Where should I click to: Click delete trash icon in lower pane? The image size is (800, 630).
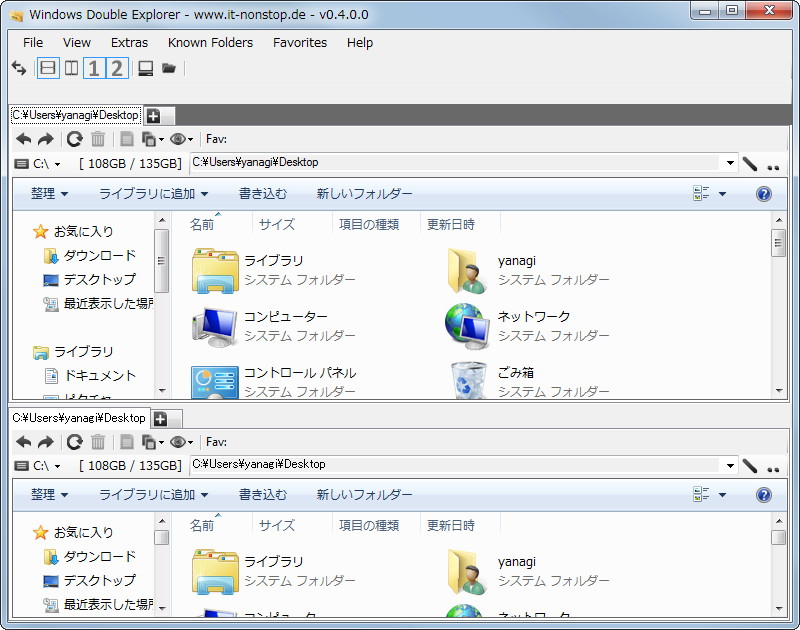click(98, 442)
